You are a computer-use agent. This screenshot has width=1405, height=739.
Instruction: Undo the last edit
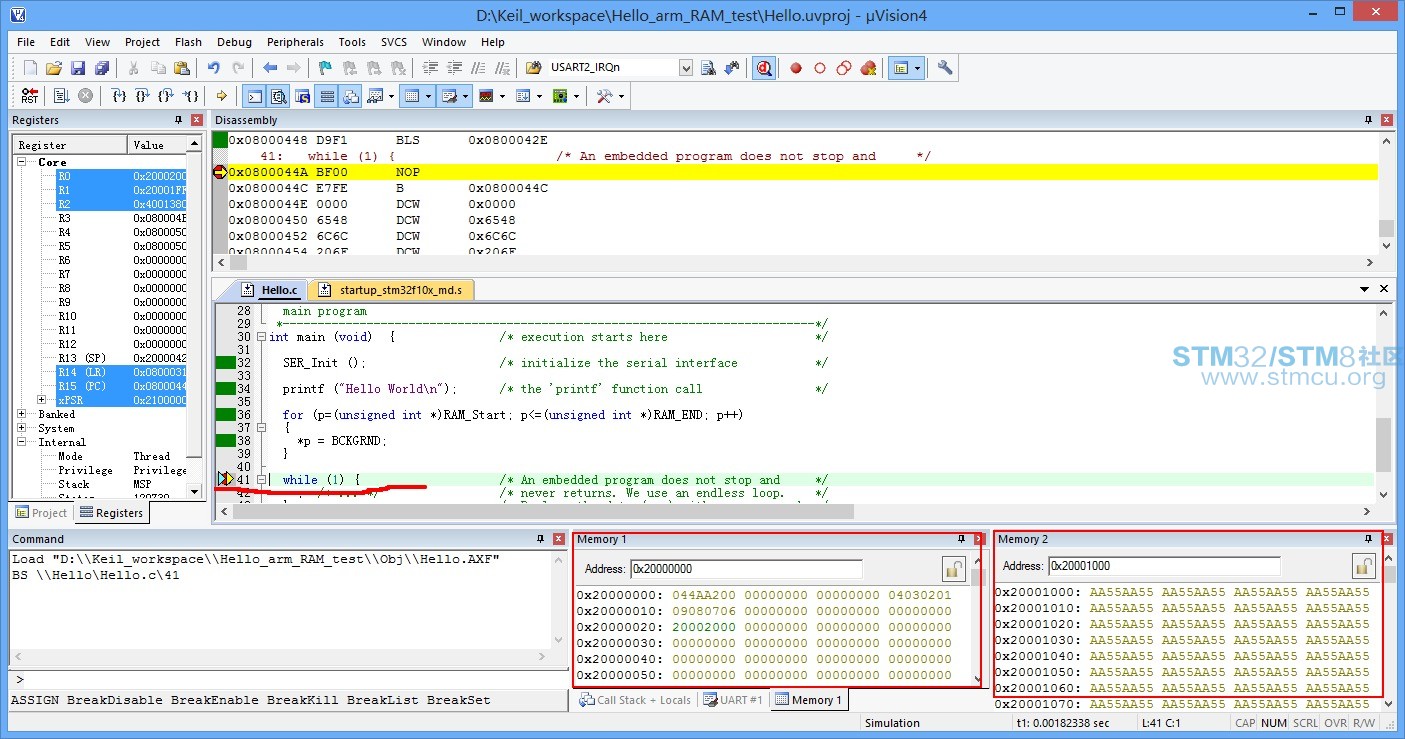[x=213, y=68]
